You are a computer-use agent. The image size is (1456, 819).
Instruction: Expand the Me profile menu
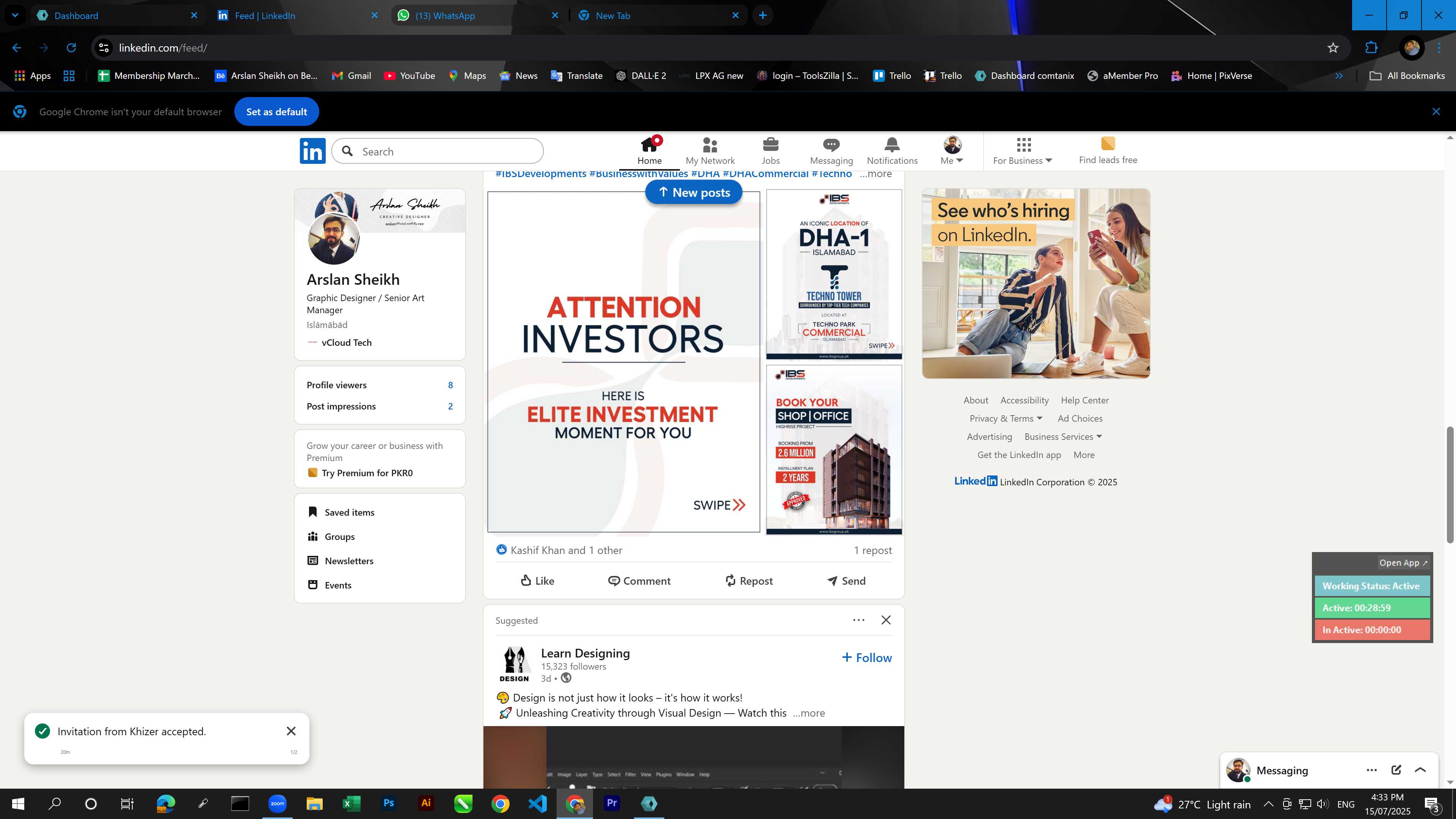pyautogui.click(x=952, y=151)
